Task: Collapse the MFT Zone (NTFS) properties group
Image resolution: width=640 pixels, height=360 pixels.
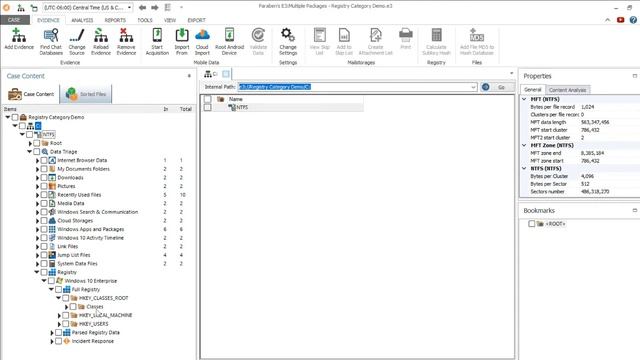Action: coord(524,145)
